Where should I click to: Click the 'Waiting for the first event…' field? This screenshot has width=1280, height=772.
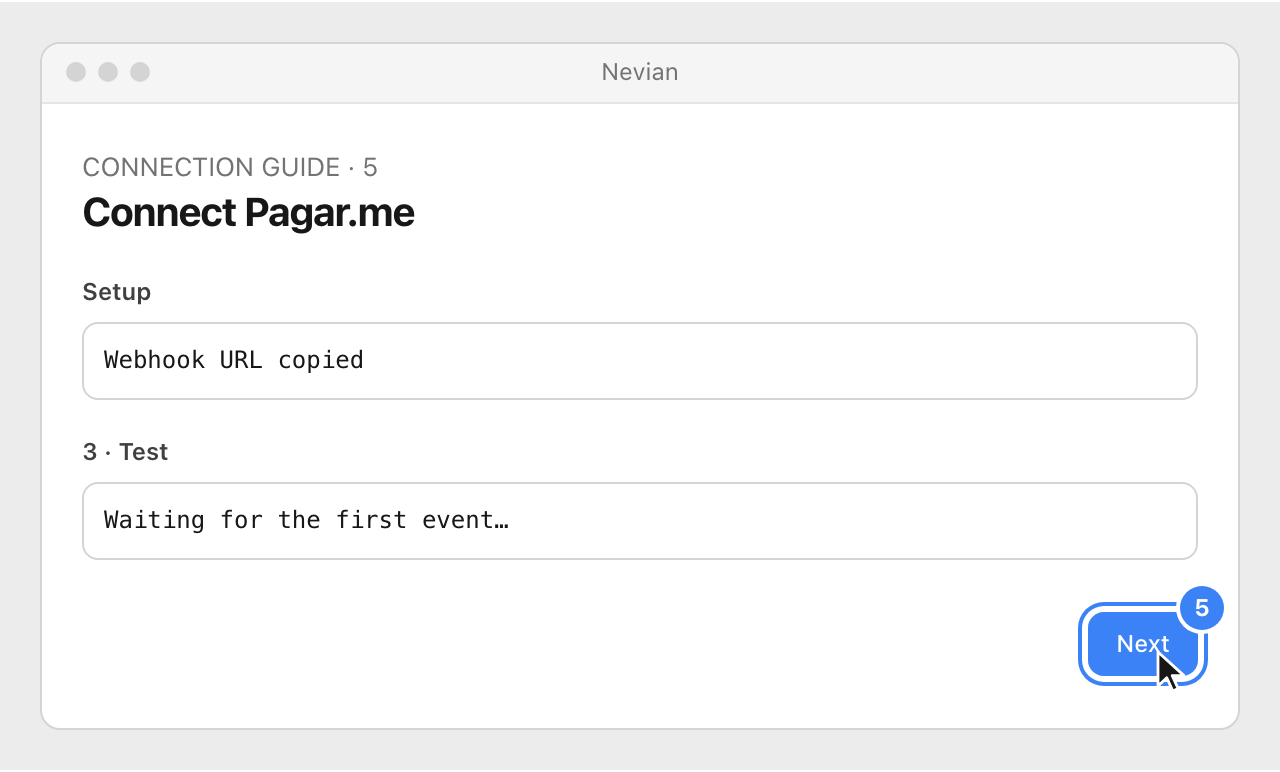(x=640, y=521)
